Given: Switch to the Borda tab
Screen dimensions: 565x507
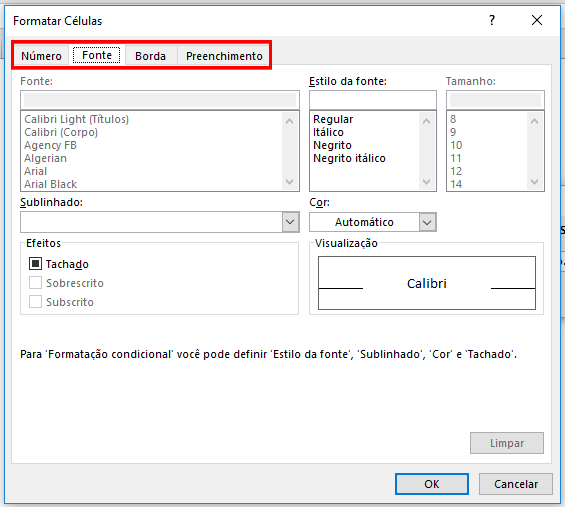Looking at the screenshot, I should coord(151,56).
